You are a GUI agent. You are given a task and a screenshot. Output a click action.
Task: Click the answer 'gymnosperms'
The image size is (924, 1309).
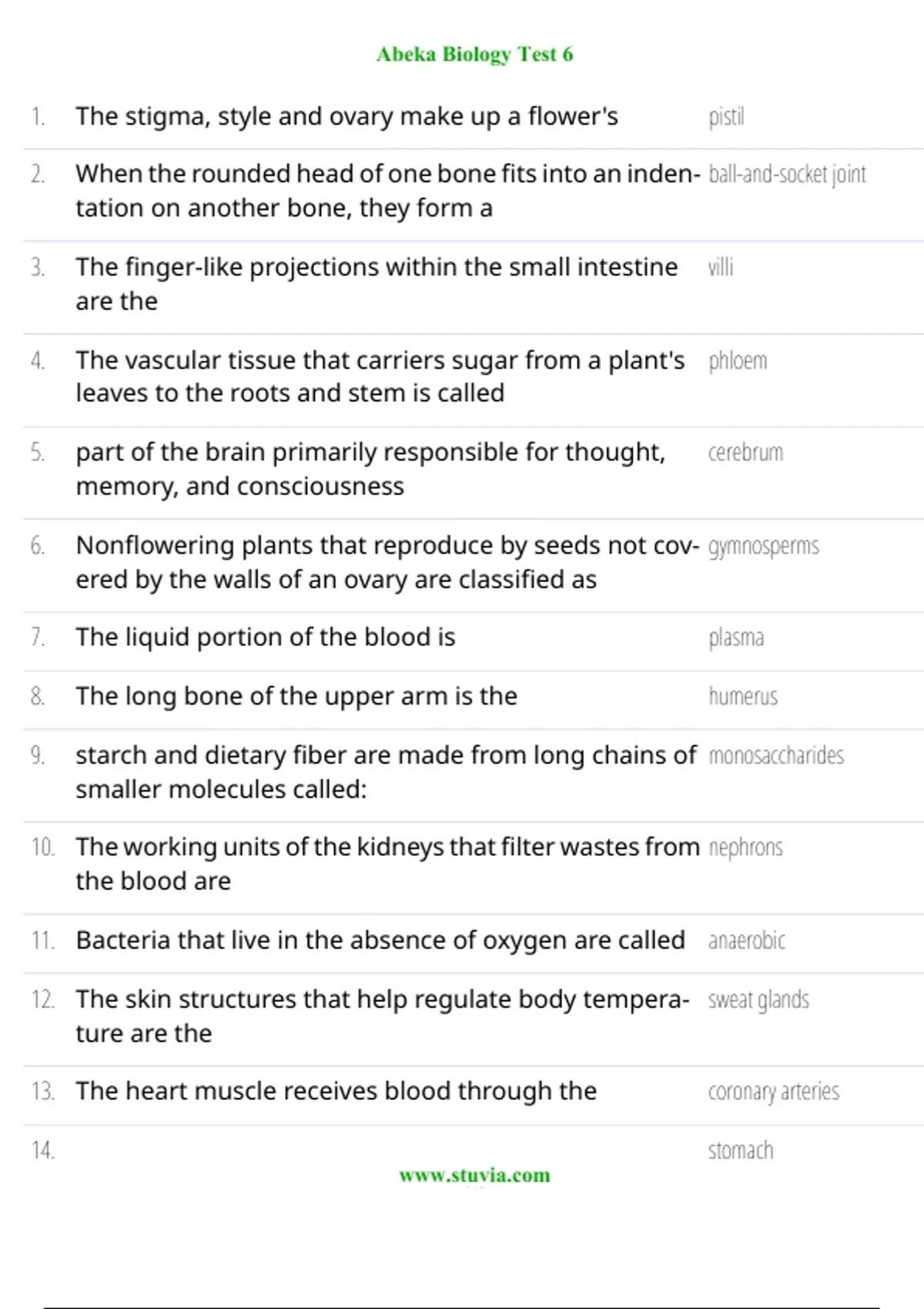[763, 546]
